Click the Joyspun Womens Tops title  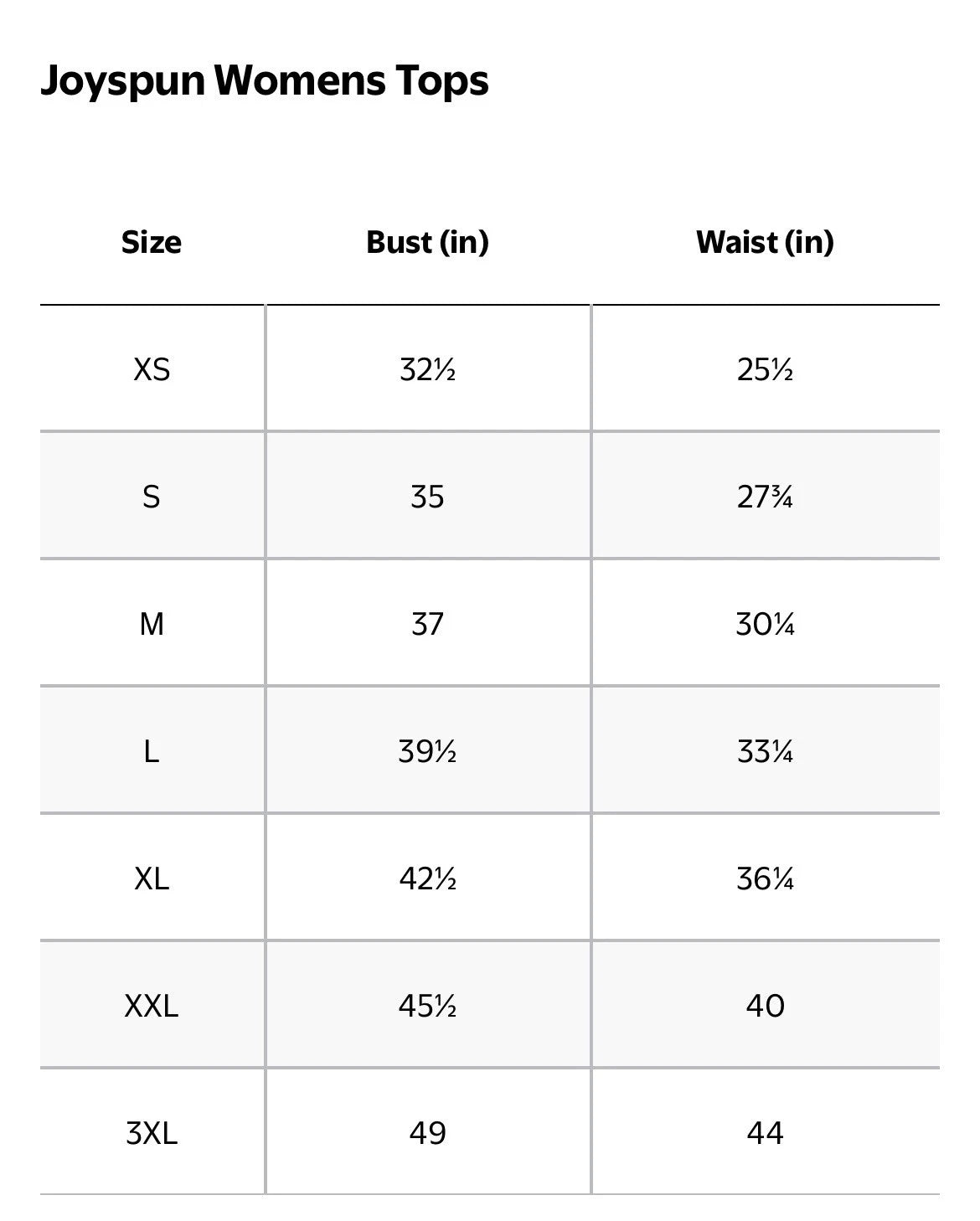265,81
